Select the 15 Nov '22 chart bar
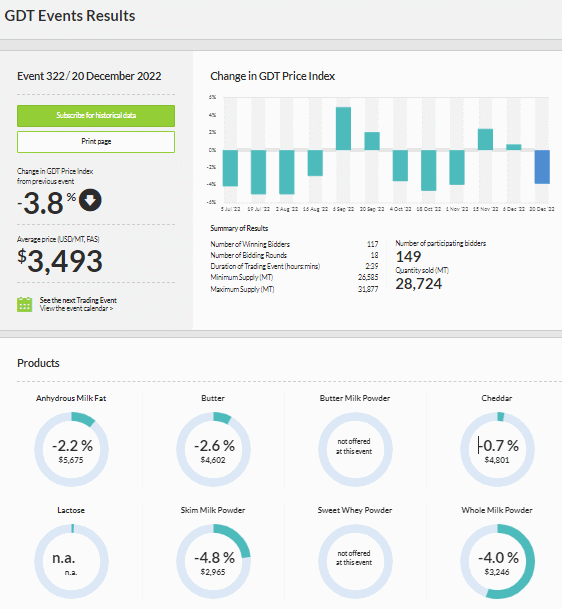 click(485, 139)
